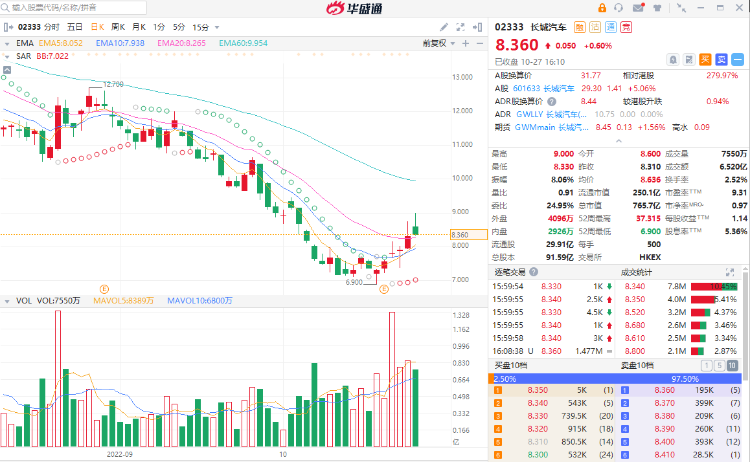
Task: Switch to 五日 five-day tab
Action: coord(75,27)
